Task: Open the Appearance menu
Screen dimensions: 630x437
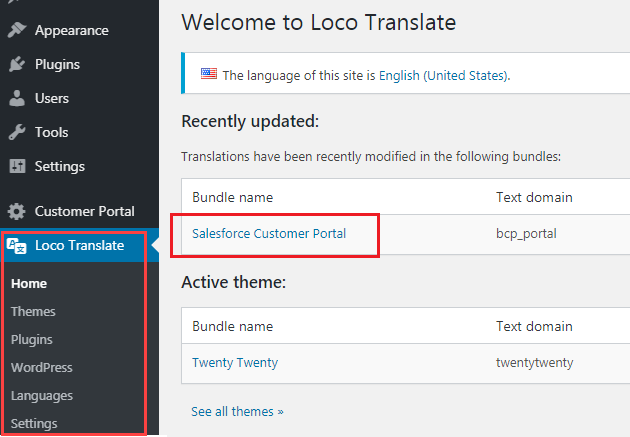Action: 73,30
